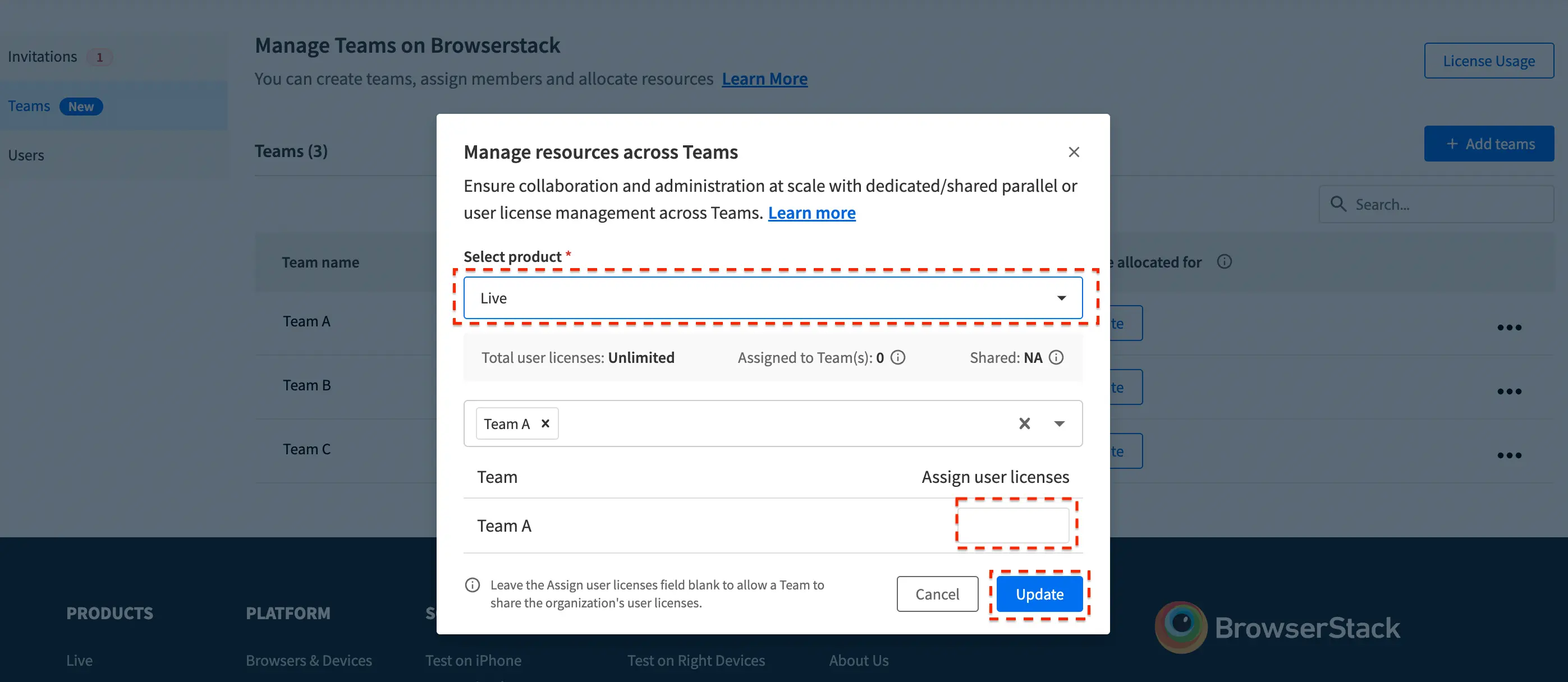Image resolution: width=1568 pixels, height=682 pixels.
Task: Open the three-dot menu for Team C
Action: [x=1509, y=455]
